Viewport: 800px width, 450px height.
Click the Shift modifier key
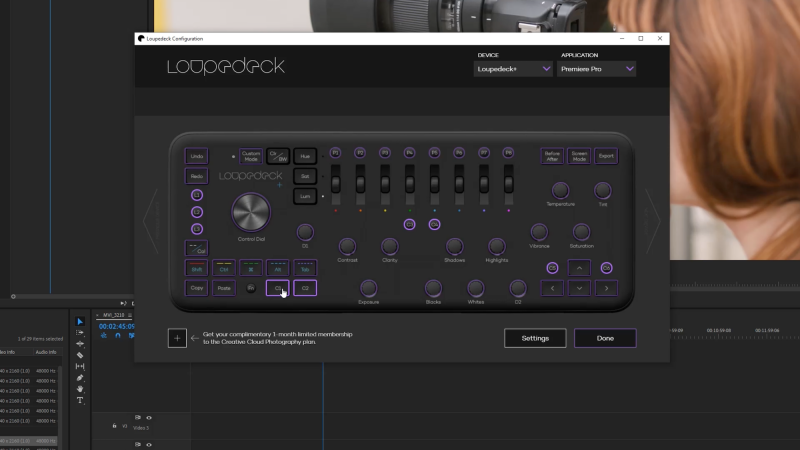point(196,268)
